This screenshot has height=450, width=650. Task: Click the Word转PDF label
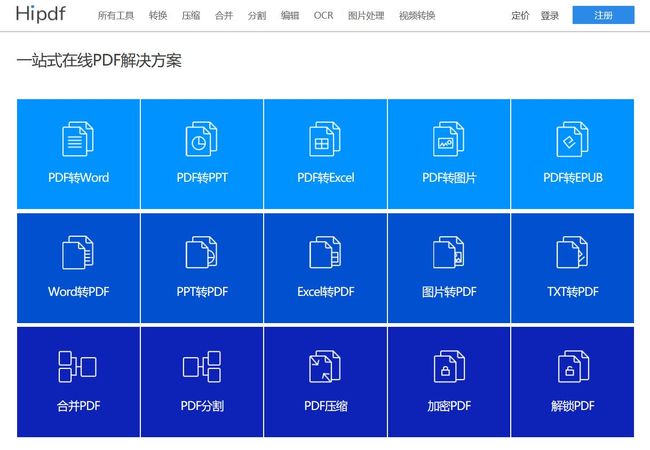78,292
